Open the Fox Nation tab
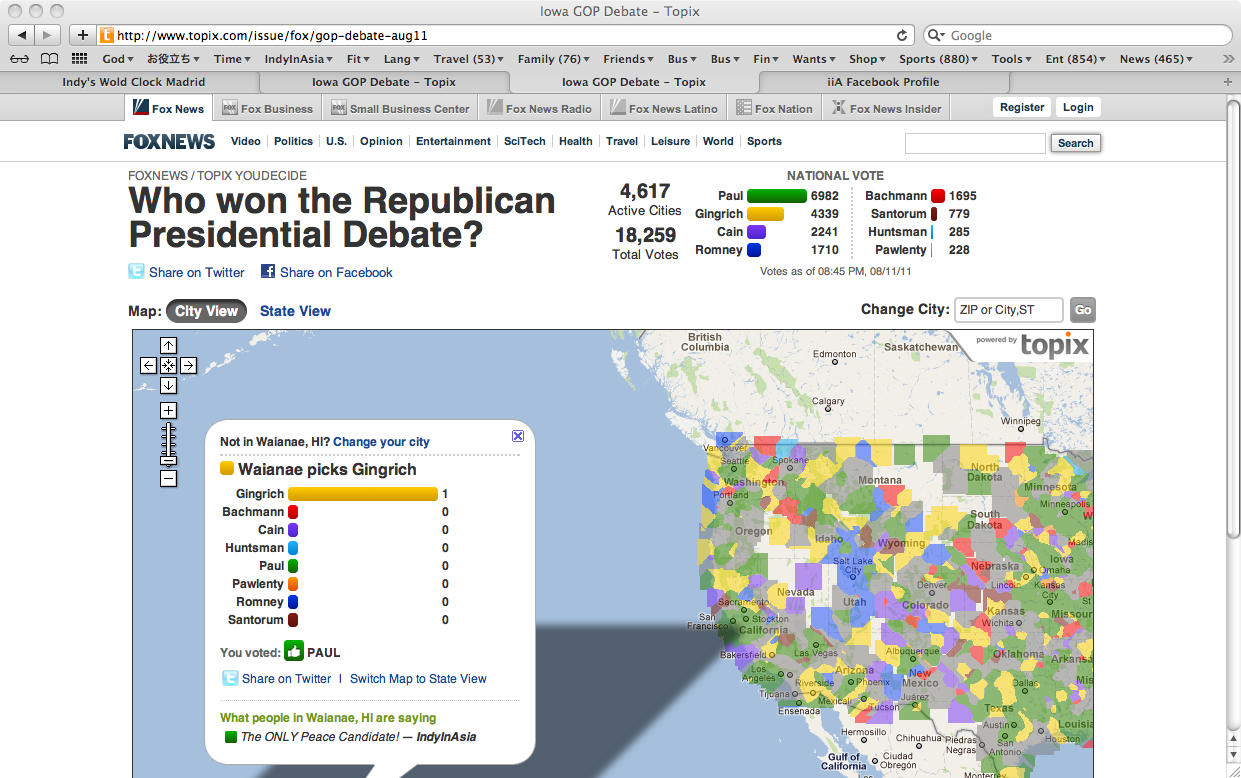Screen dimensions: 1241x778 tap(775, 108)
